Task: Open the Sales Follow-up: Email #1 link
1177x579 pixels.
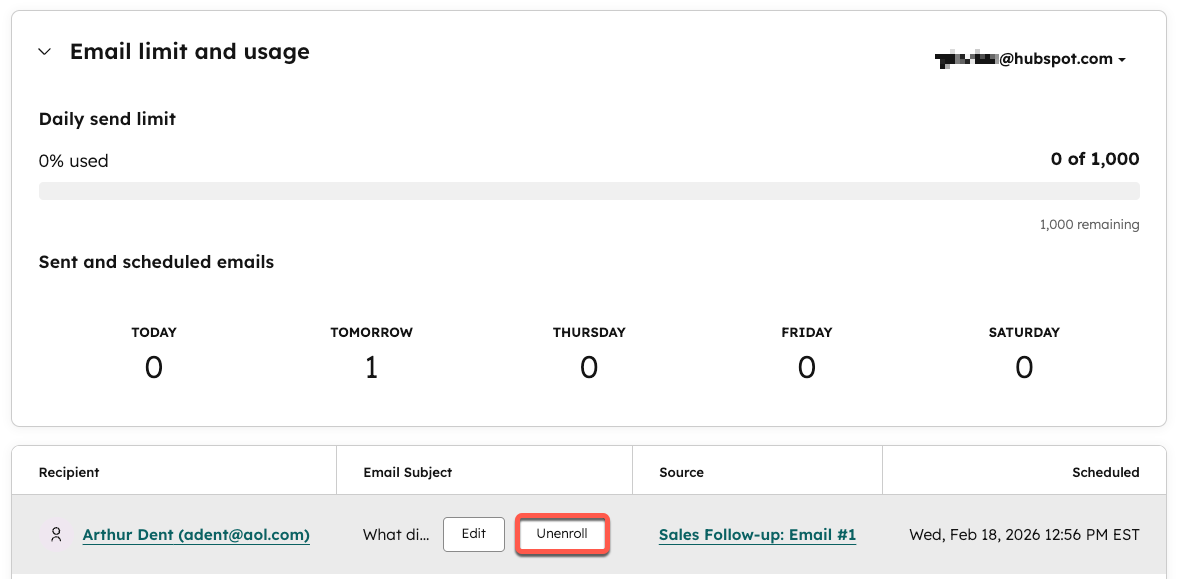Action: pyautogui.click(x=757, y=535)
